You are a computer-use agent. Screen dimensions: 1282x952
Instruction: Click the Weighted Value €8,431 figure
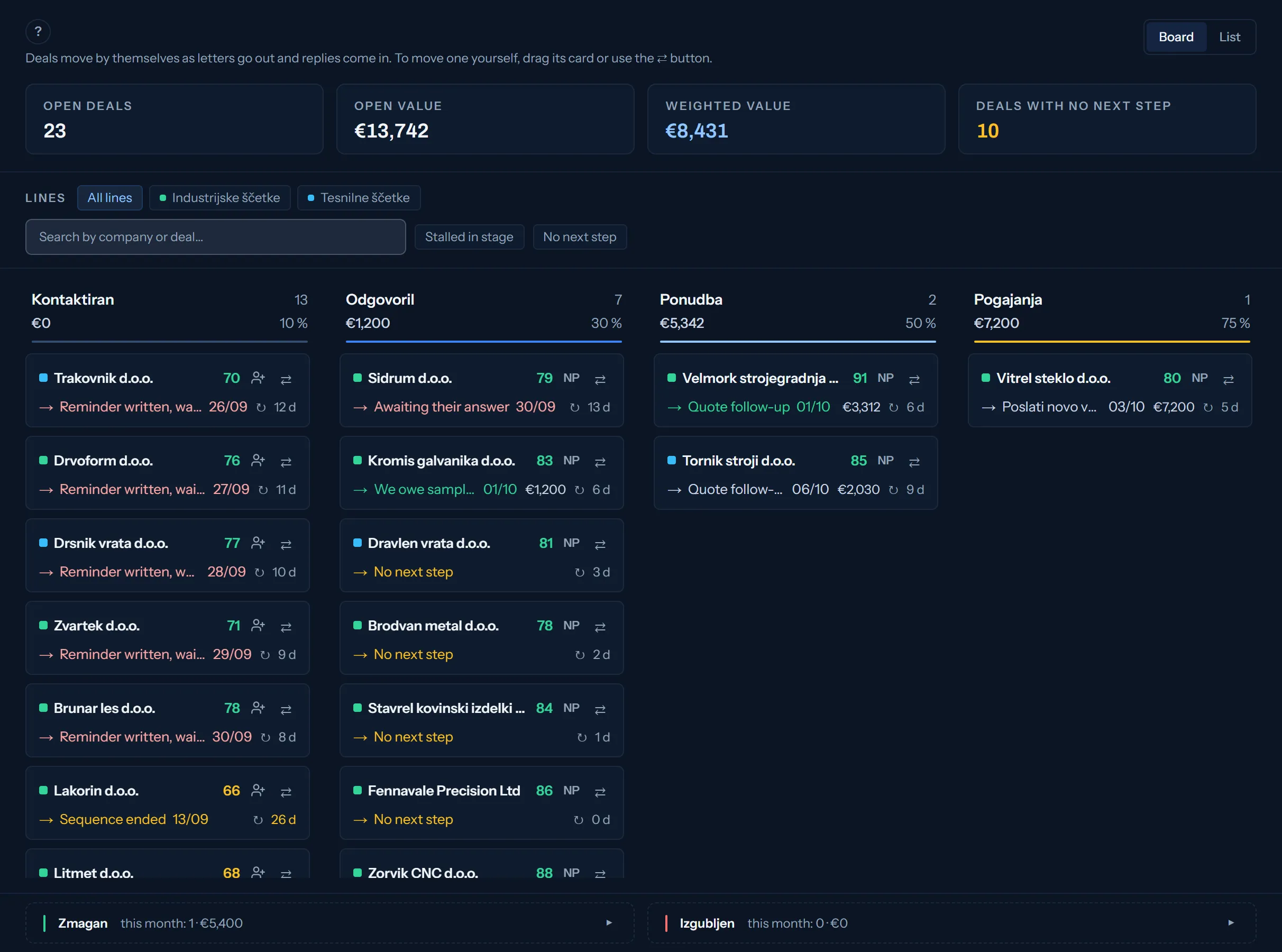click(x=696, y=131)
